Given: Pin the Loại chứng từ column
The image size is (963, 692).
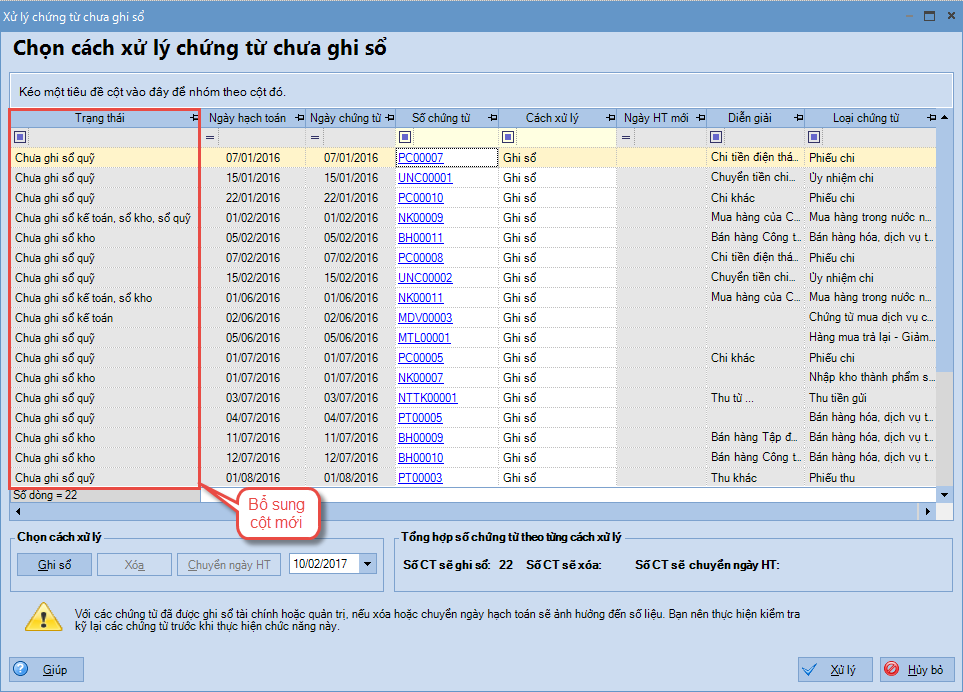Looking at the screenshot, I should 932,118.
